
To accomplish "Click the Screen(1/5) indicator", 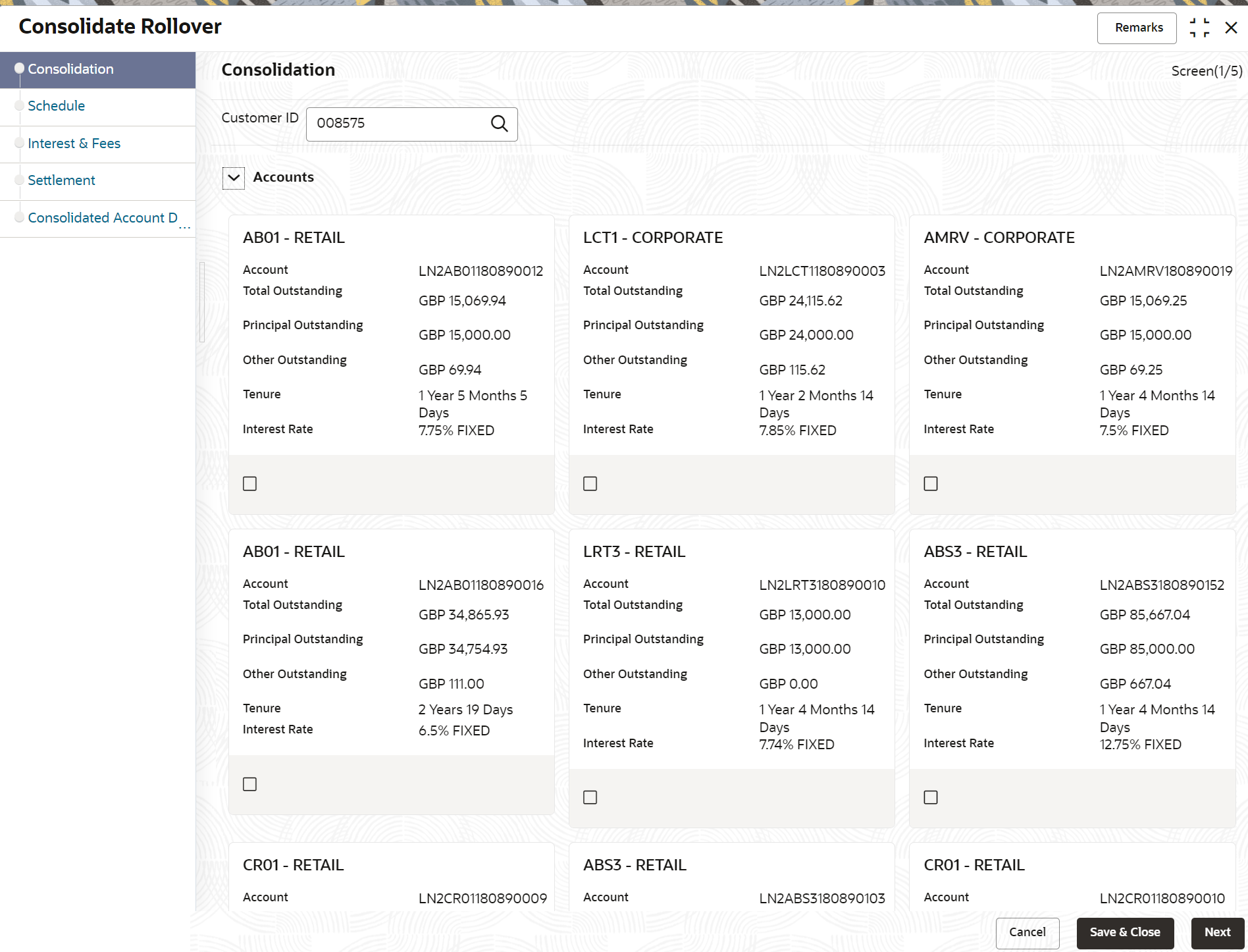I will pyautogui.click(x=1207, y=71).
